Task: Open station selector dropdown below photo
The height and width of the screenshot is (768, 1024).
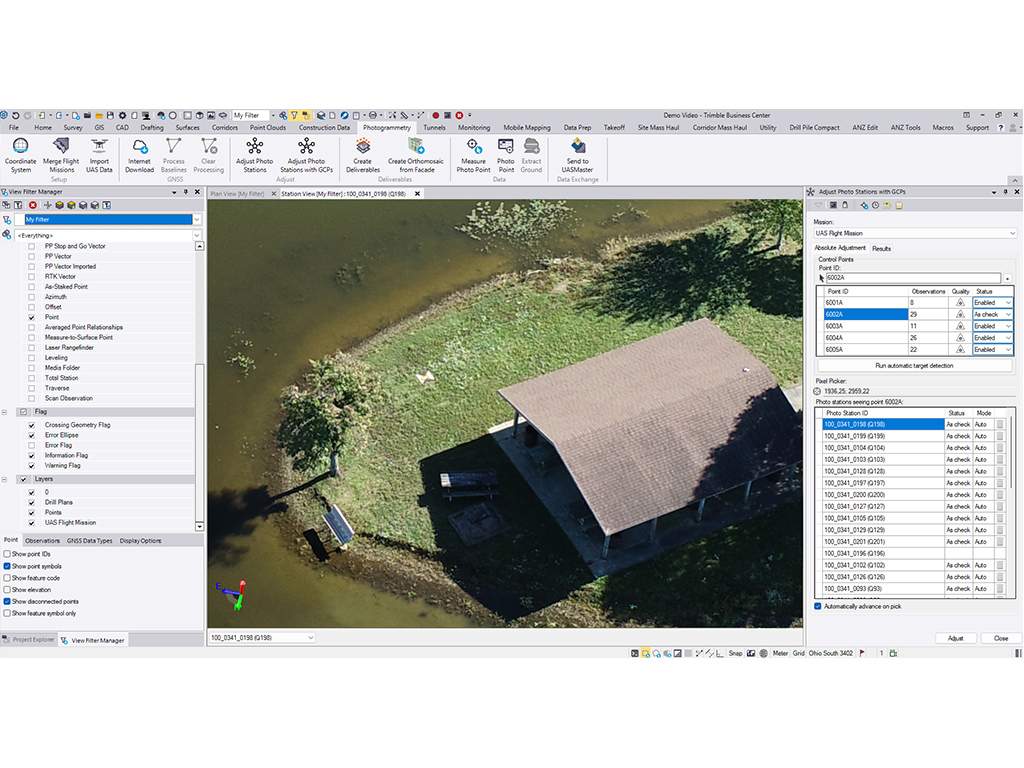Action: 309,637
